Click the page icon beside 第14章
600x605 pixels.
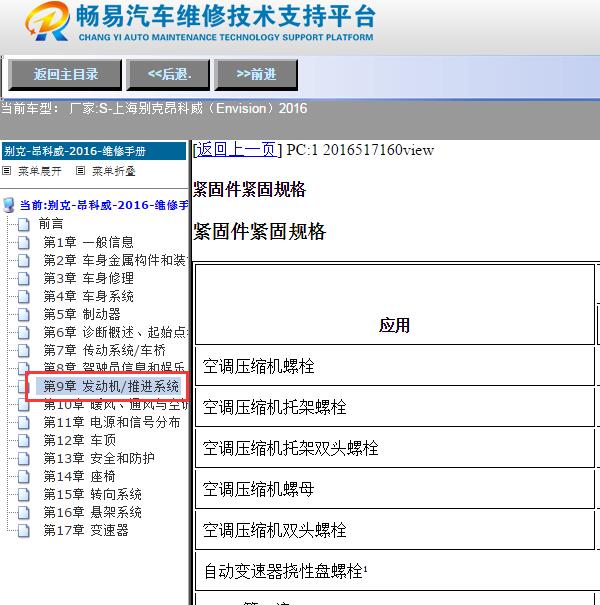point(24,477)
